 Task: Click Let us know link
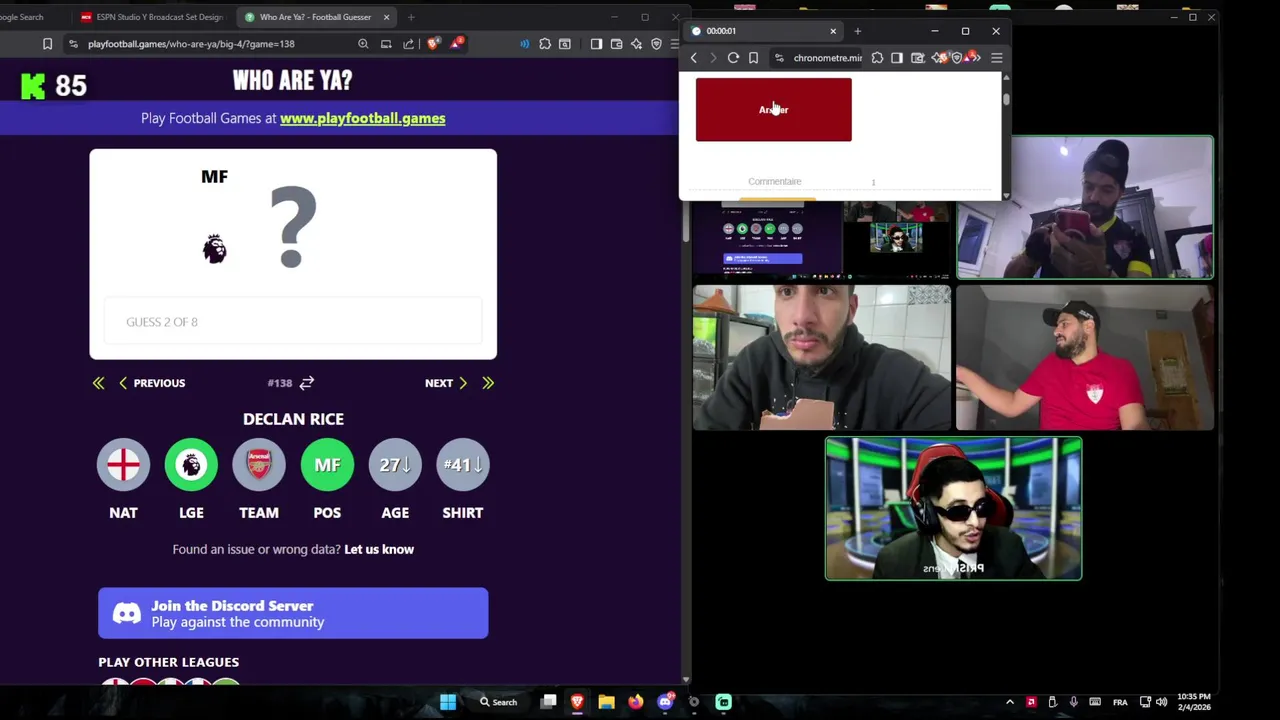coord(379,549)
